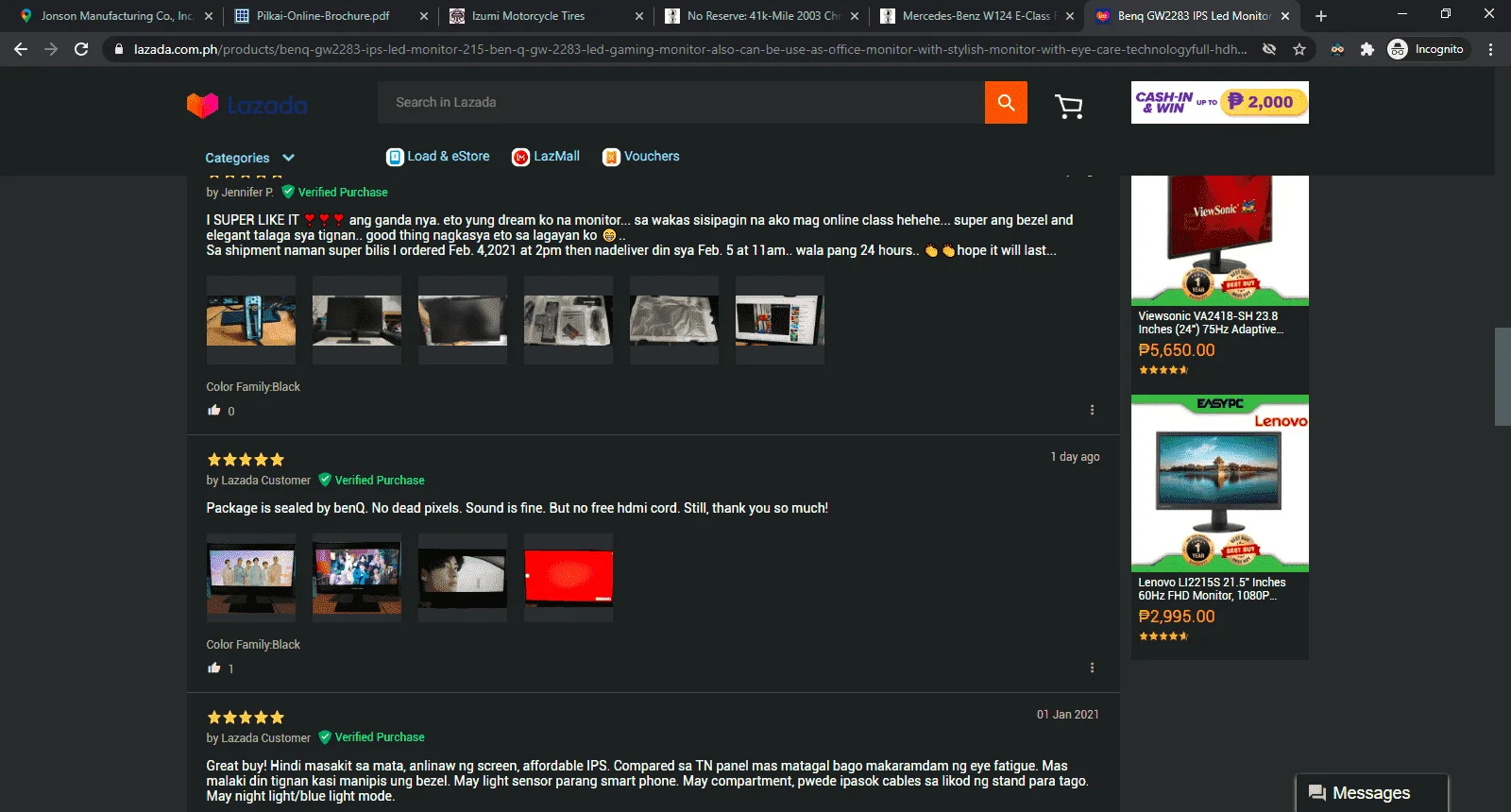Open the Chrome three-dot menu
The image size is (1511, 812).
(x=1490, y=49)
